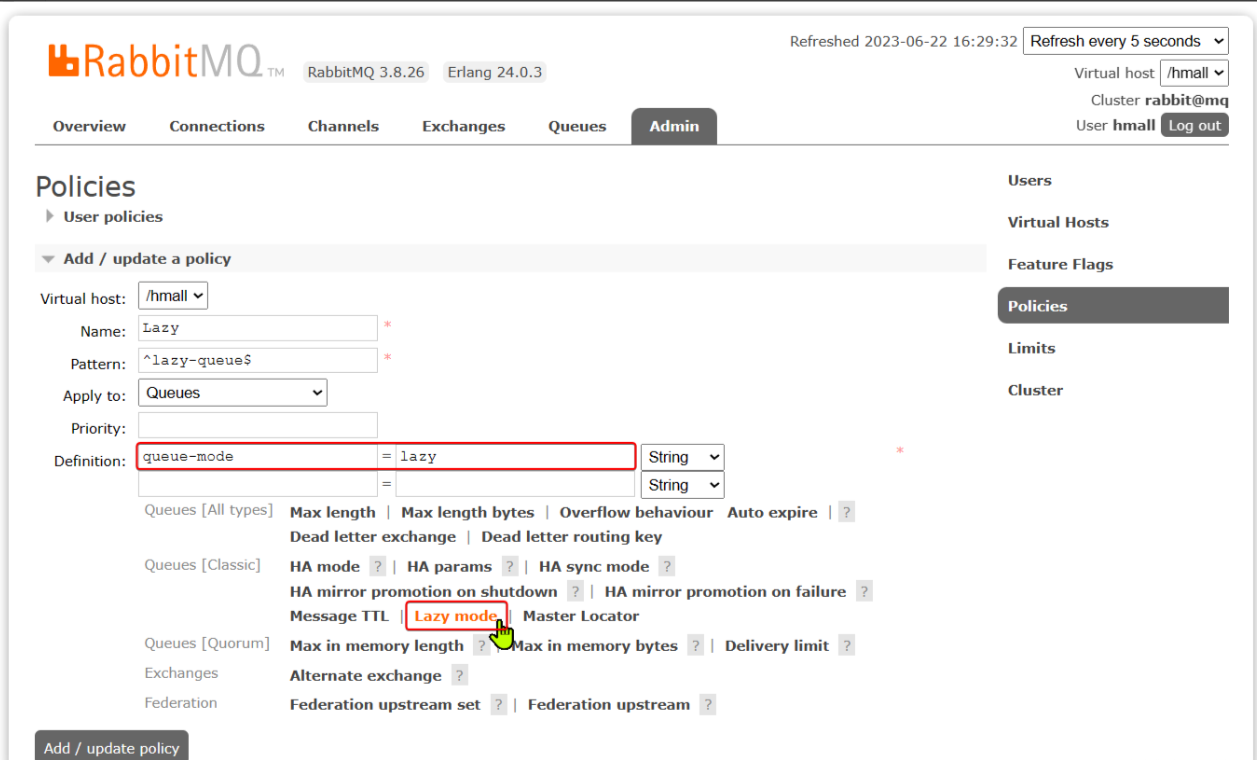
Task: Go to the Connections tab
Action: tap(217, 126)
